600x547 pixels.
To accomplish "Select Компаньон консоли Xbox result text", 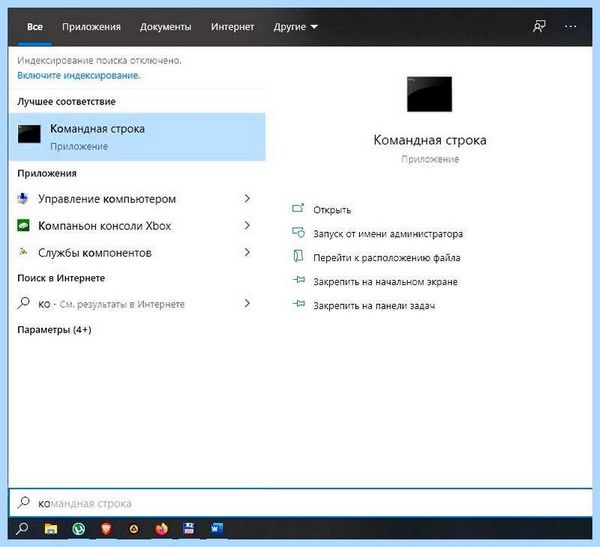I will pyautogui.click(x=104, y=226).
